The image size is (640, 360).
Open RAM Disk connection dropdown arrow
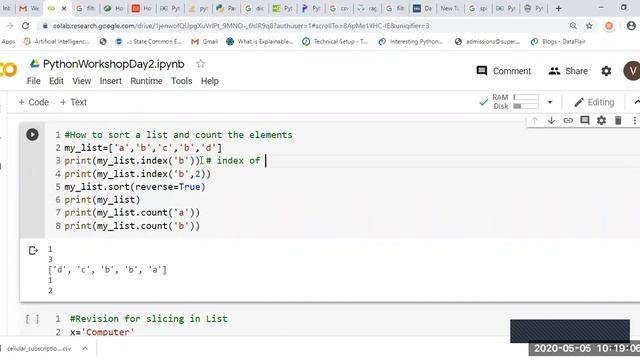click(x=550, y=102)
